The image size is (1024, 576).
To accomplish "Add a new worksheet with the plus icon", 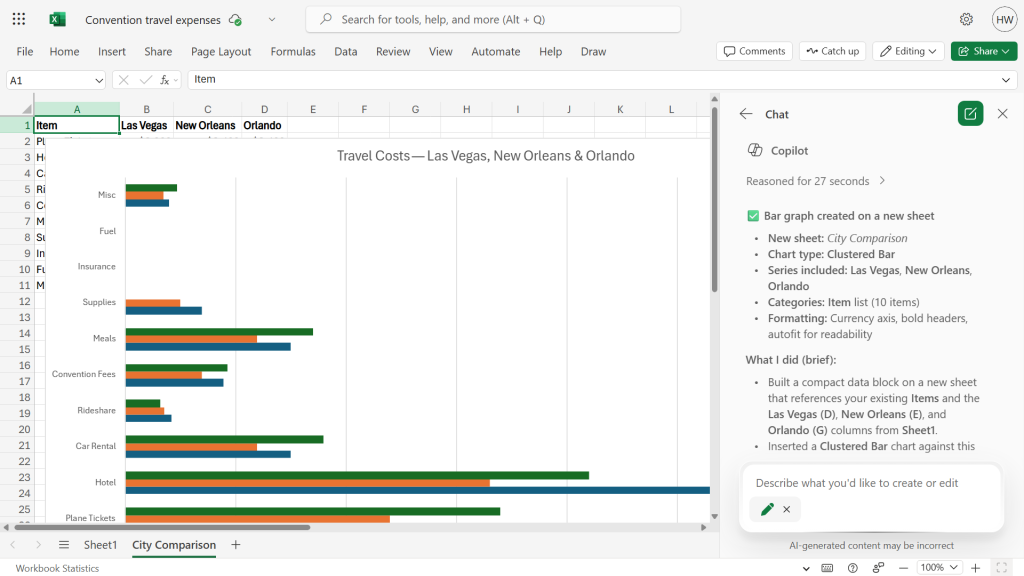I will 235,545.
